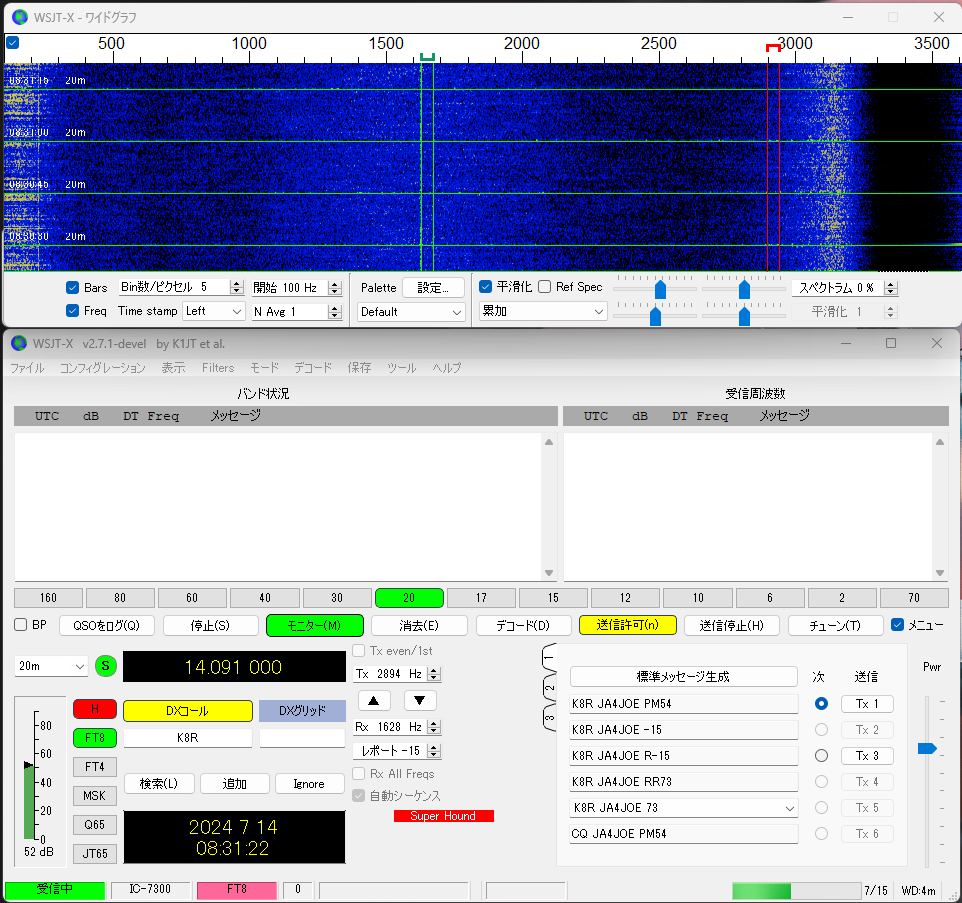
Task: Toggle the メニュー menu checkbox
Action: pos(898,624)
